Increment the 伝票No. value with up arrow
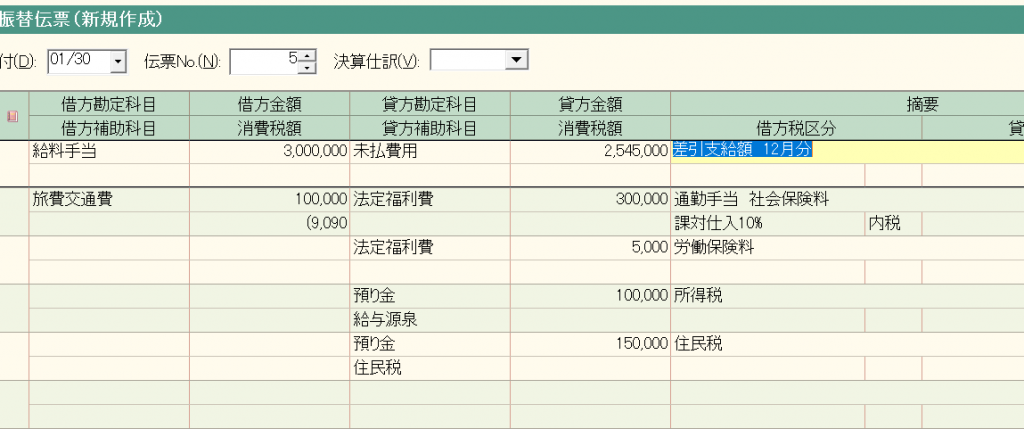This screenshot has height=429, width=1024. click(307, 56)
